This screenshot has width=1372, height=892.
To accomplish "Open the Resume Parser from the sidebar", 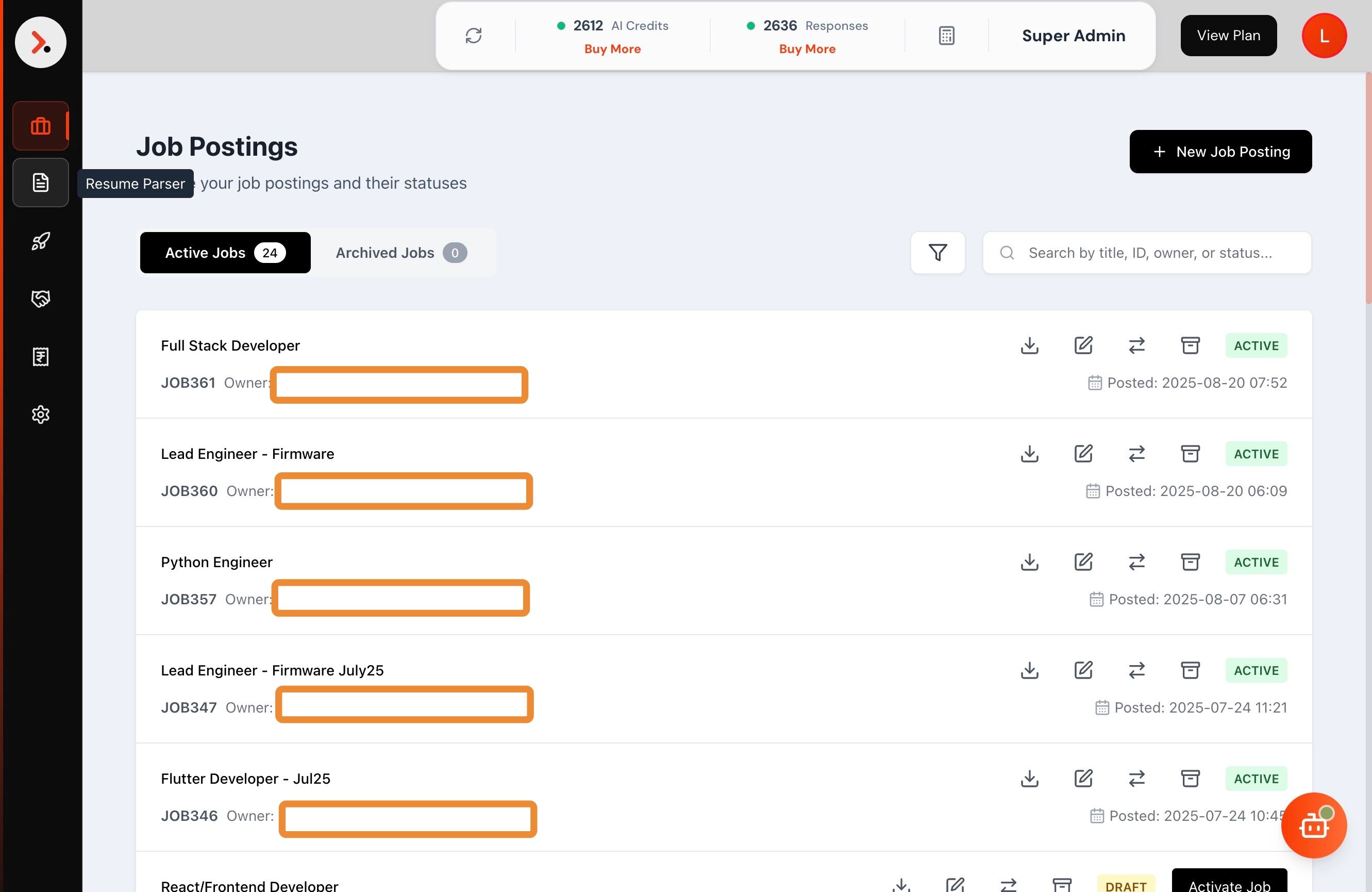I will (x=40, y=183).
